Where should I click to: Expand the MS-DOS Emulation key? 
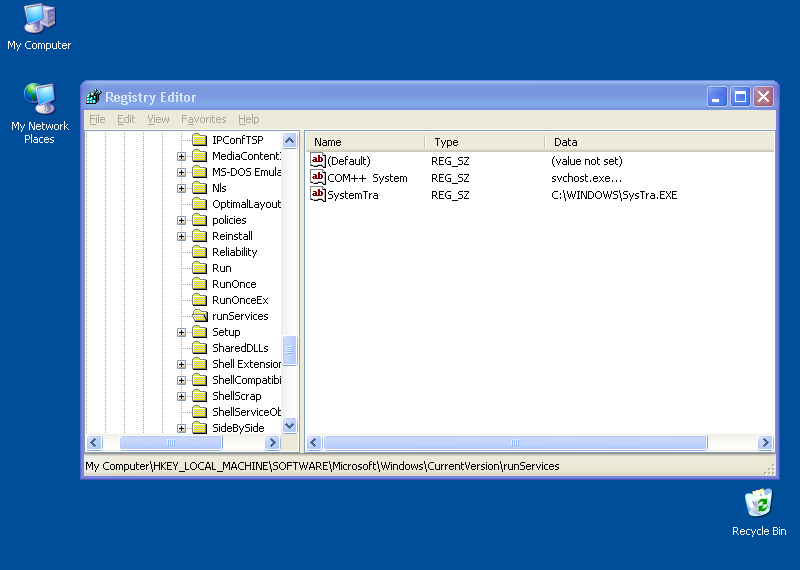coord(181,172)
